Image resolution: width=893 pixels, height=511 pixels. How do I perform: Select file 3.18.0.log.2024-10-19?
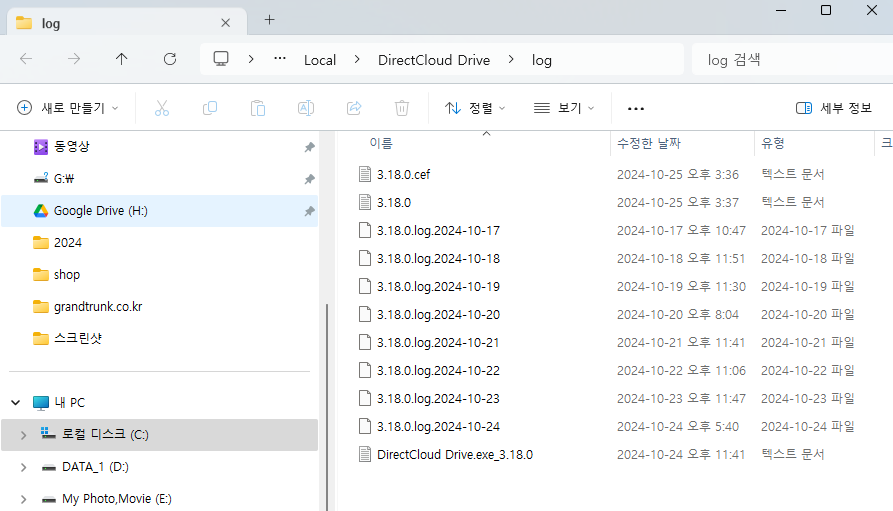tap(438, 287)
